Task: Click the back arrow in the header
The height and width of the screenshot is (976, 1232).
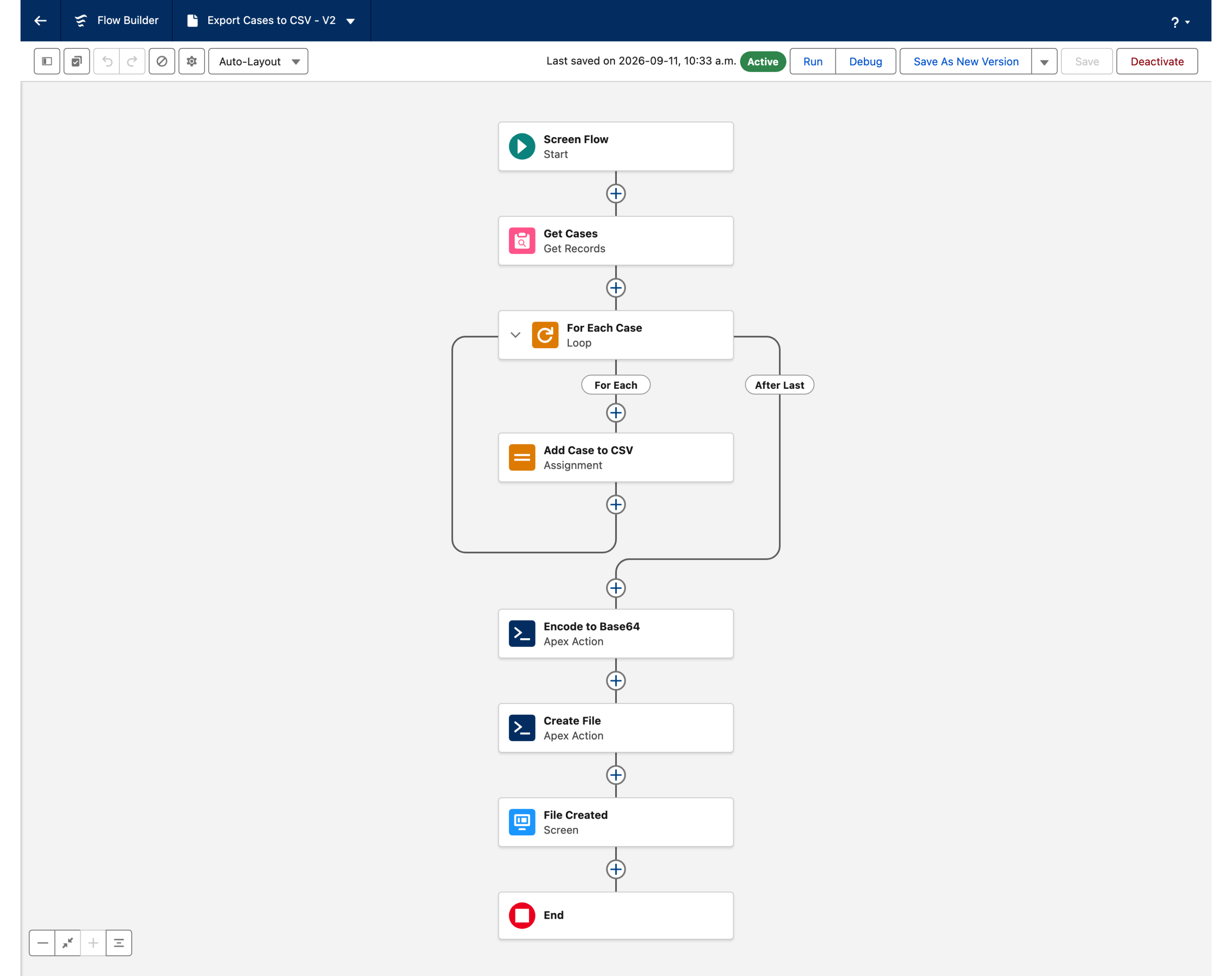Action: 40,21
